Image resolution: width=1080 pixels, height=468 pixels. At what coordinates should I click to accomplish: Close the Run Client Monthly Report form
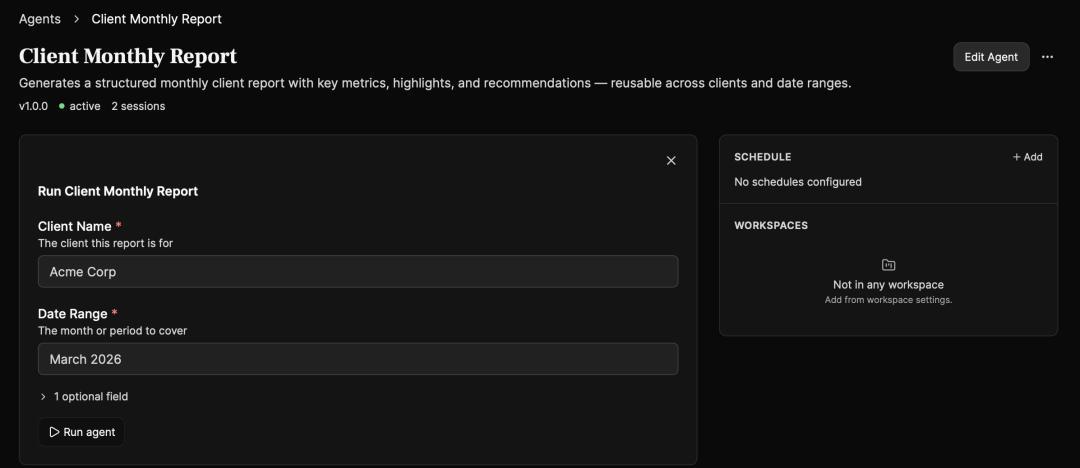coord(671,161)
